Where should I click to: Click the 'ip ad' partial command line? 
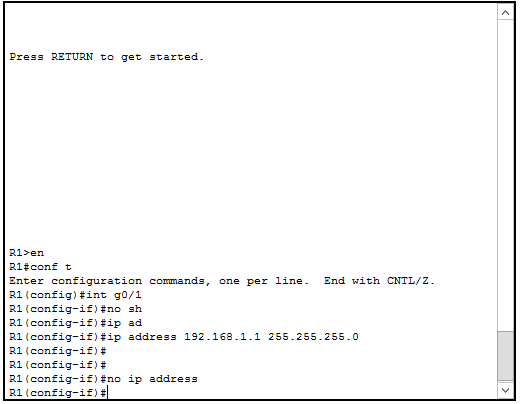click(76, 323)
